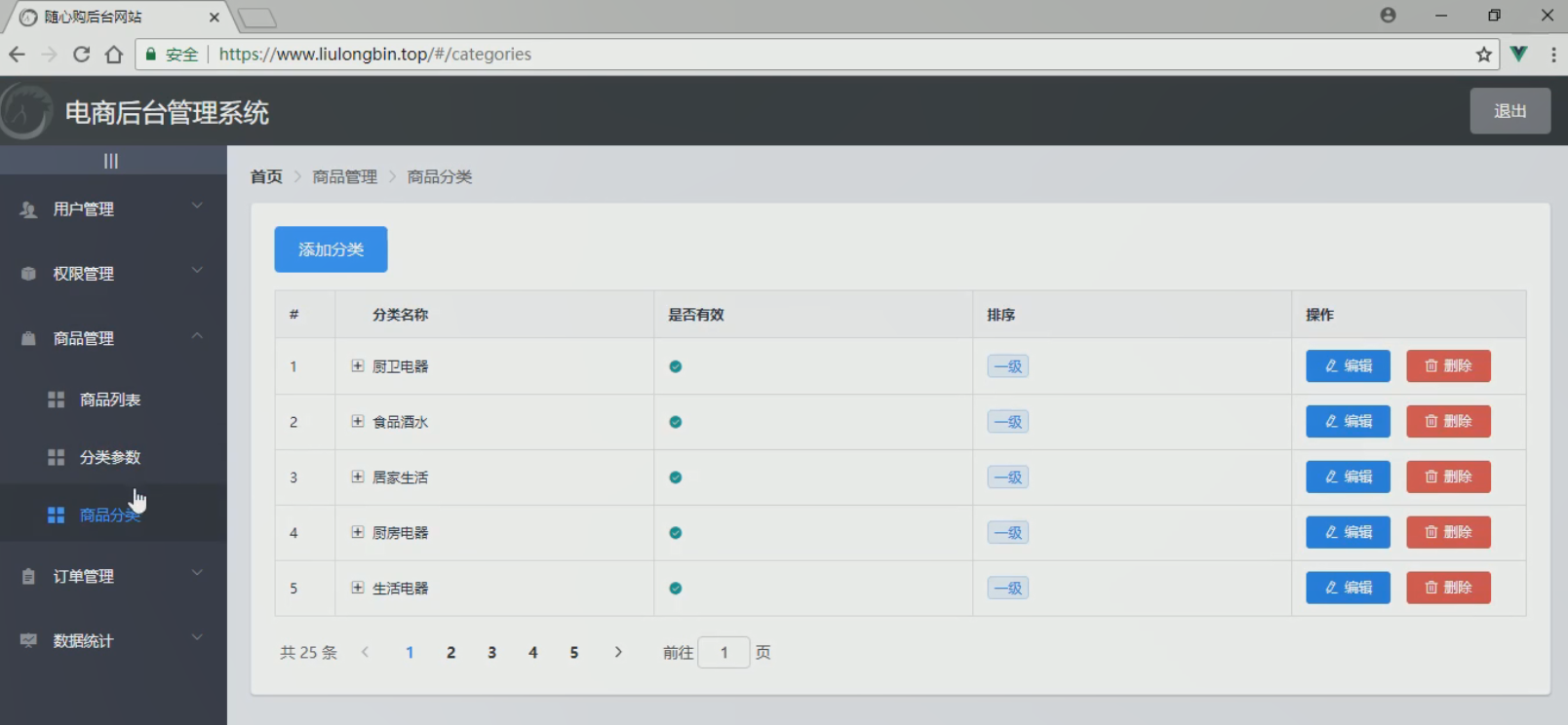Image resolution: width=1568 pixels, height=725 pixels.
Task: Bookmark page with star icon
Action: 1484,55
